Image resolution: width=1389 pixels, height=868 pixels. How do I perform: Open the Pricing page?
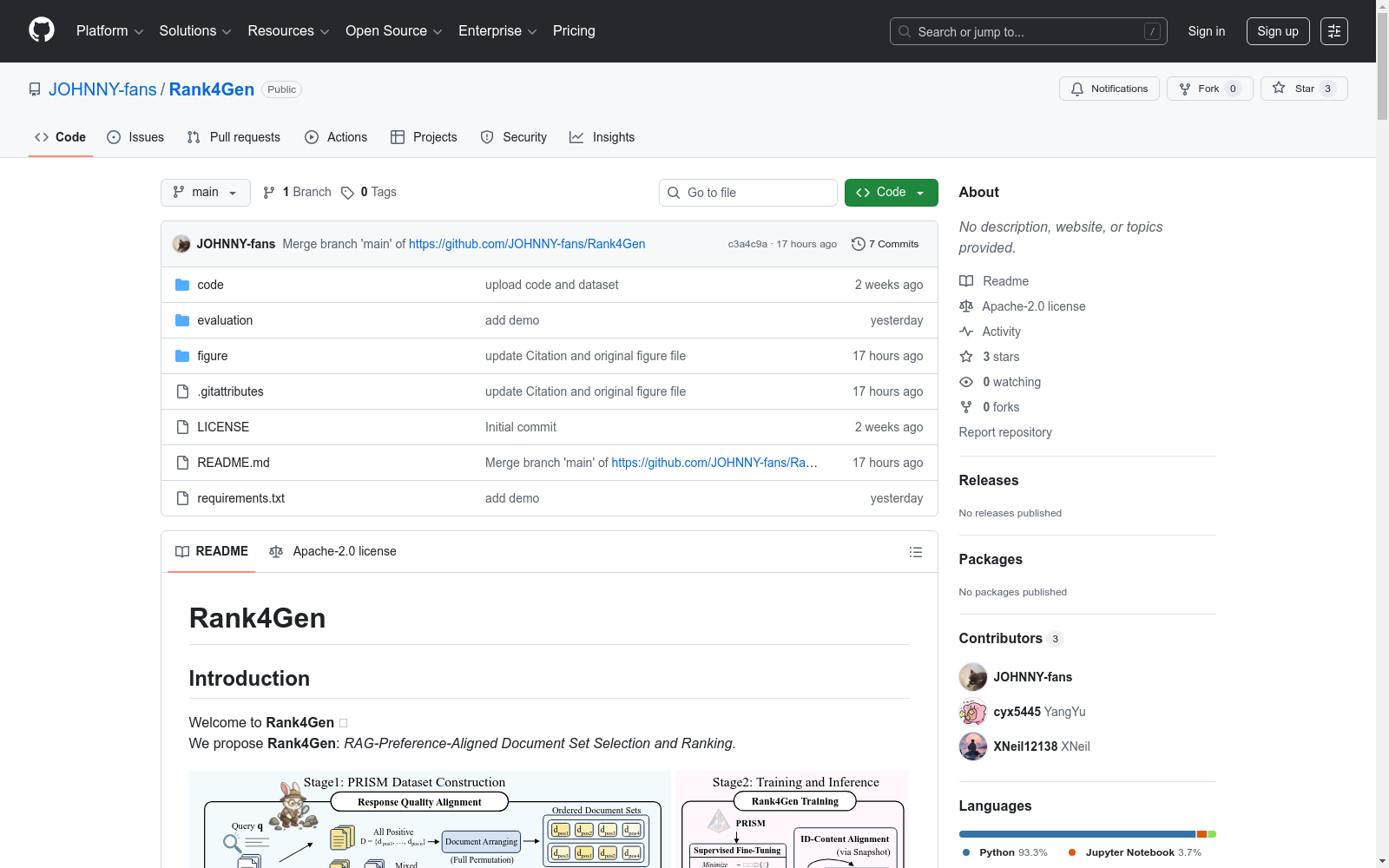click(574, 31)
